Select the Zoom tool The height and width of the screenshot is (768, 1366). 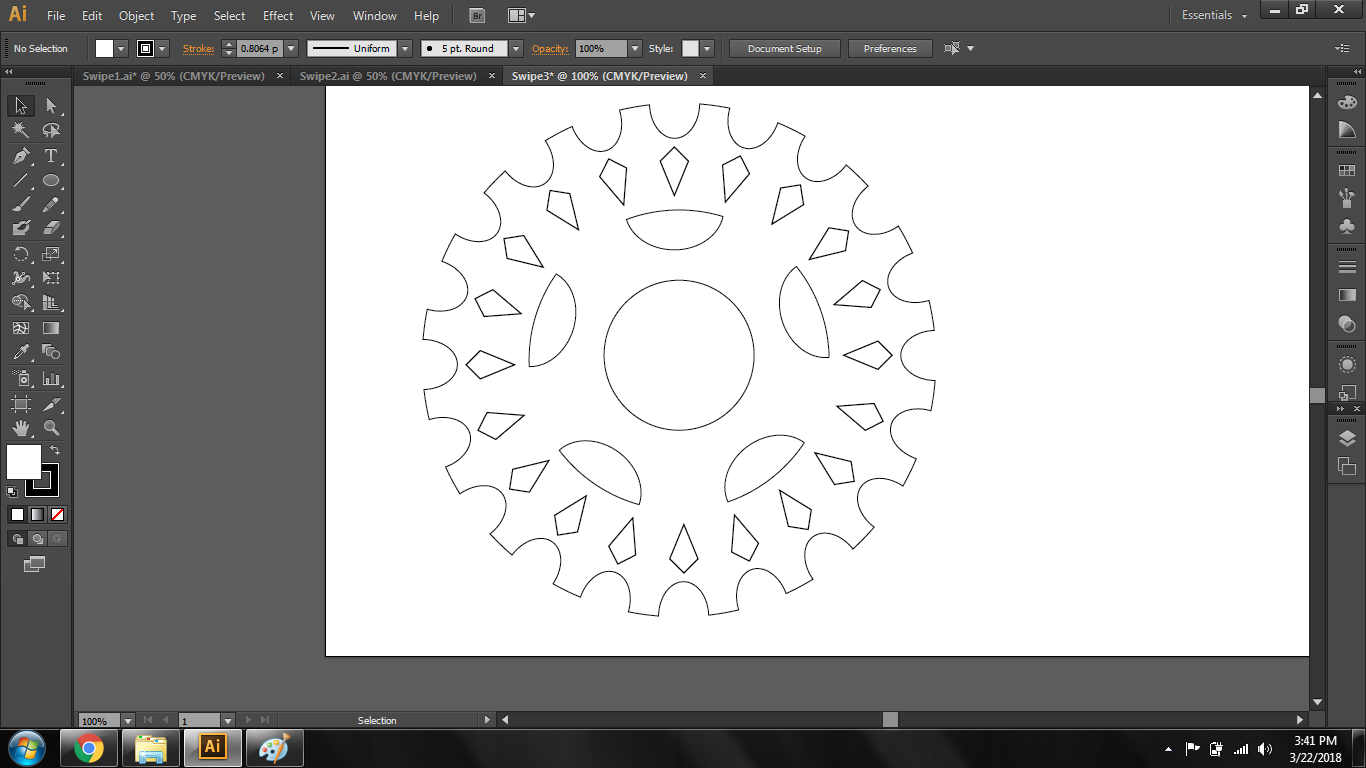click(51, 428)
